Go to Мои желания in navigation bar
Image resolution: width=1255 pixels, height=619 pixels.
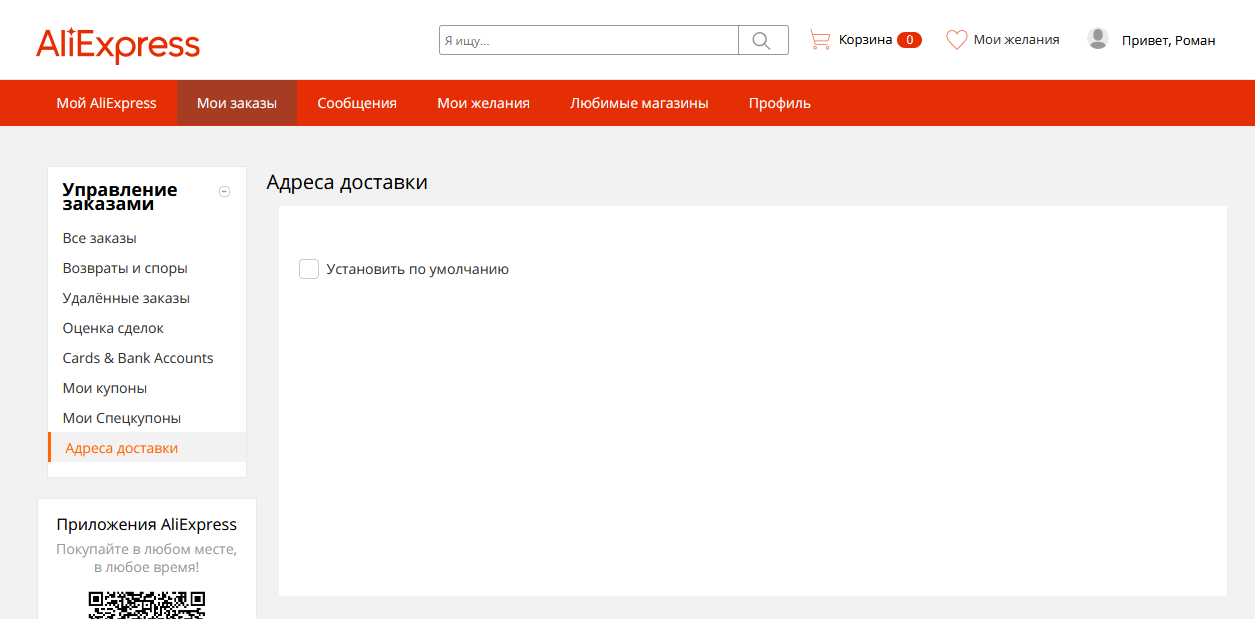(x=483, y=103)
